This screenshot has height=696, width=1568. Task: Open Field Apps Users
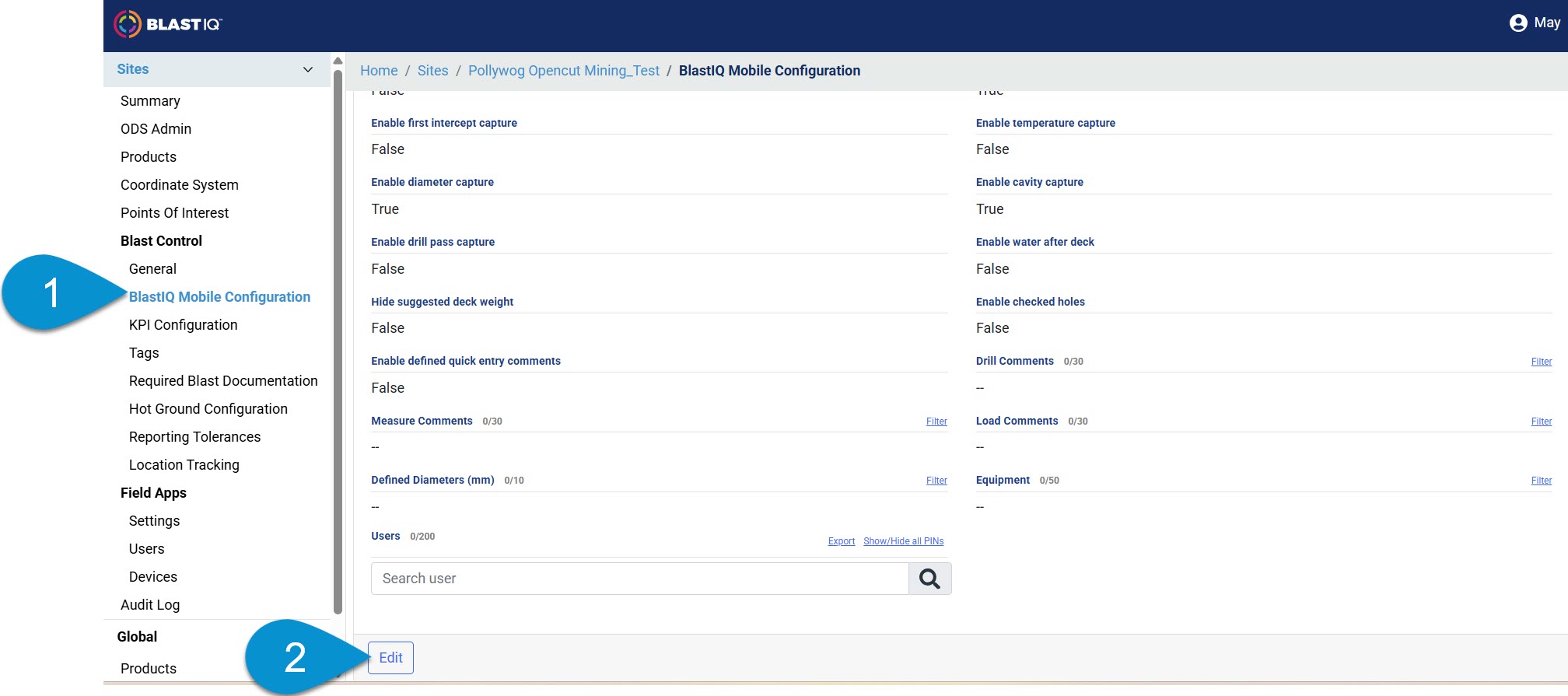pos(146,549)
